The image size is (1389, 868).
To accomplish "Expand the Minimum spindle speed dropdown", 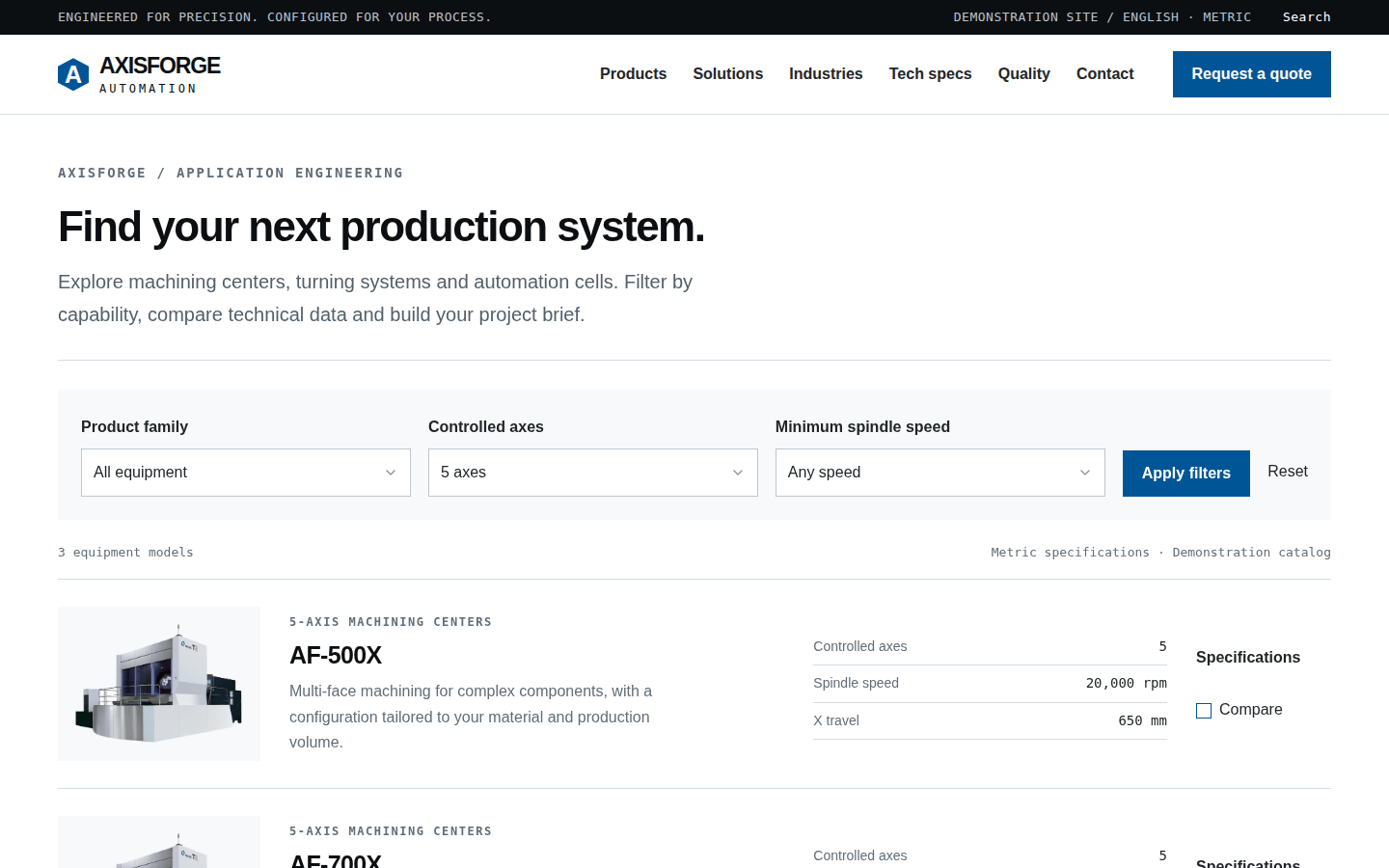I will point(940,473).
